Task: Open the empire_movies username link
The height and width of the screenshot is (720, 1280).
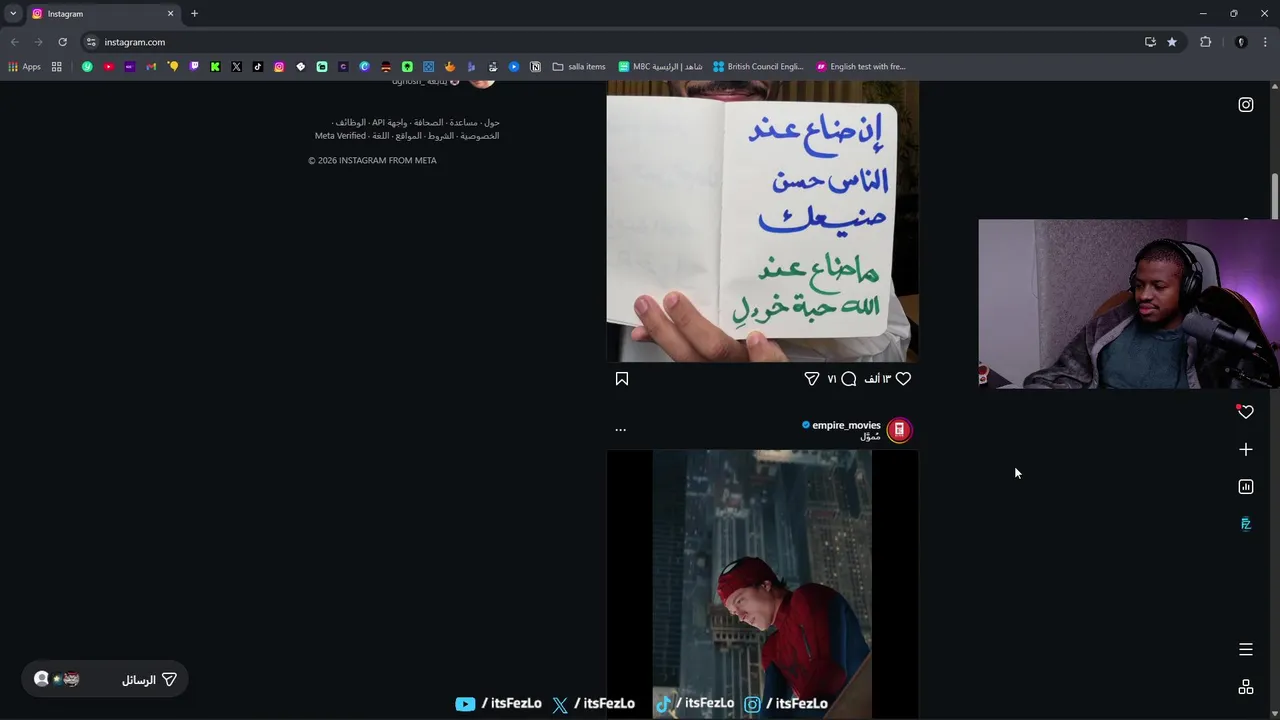Action: pyautogui.click(x=846, y=425)
